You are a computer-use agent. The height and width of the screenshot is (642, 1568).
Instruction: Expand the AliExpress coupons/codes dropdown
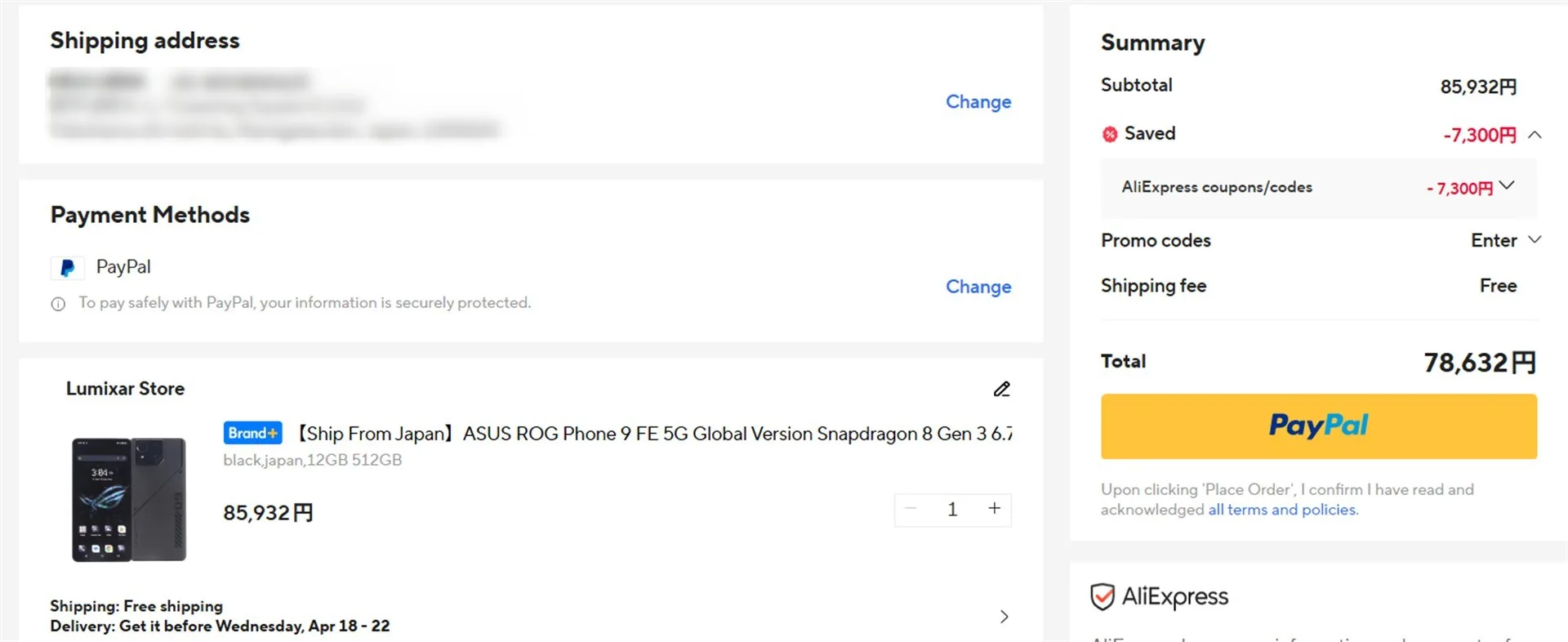[1507, 186]
